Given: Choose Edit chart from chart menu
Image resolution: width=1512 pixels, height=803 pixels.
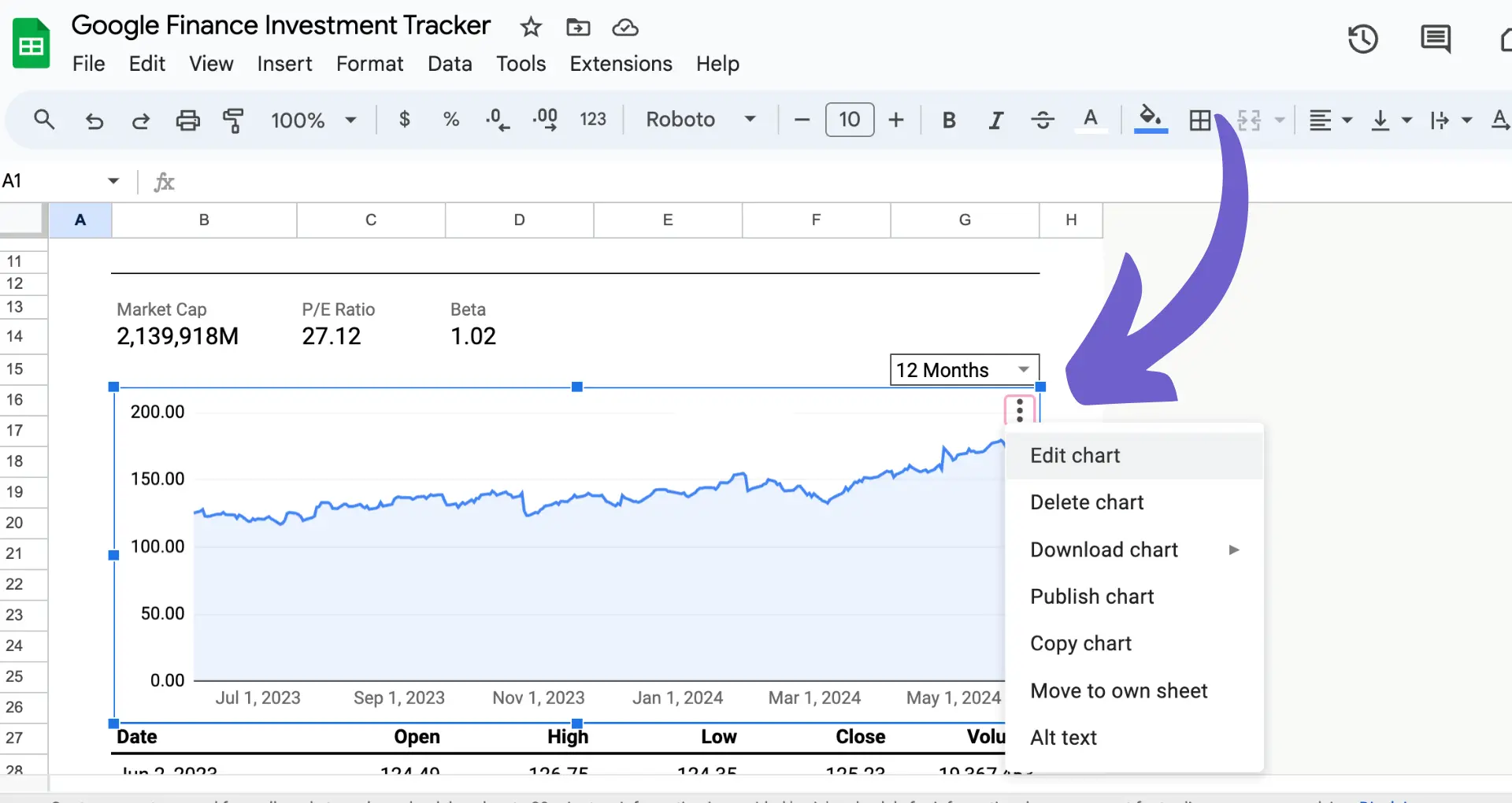Looking at the screenshot, I should 1135,456.
